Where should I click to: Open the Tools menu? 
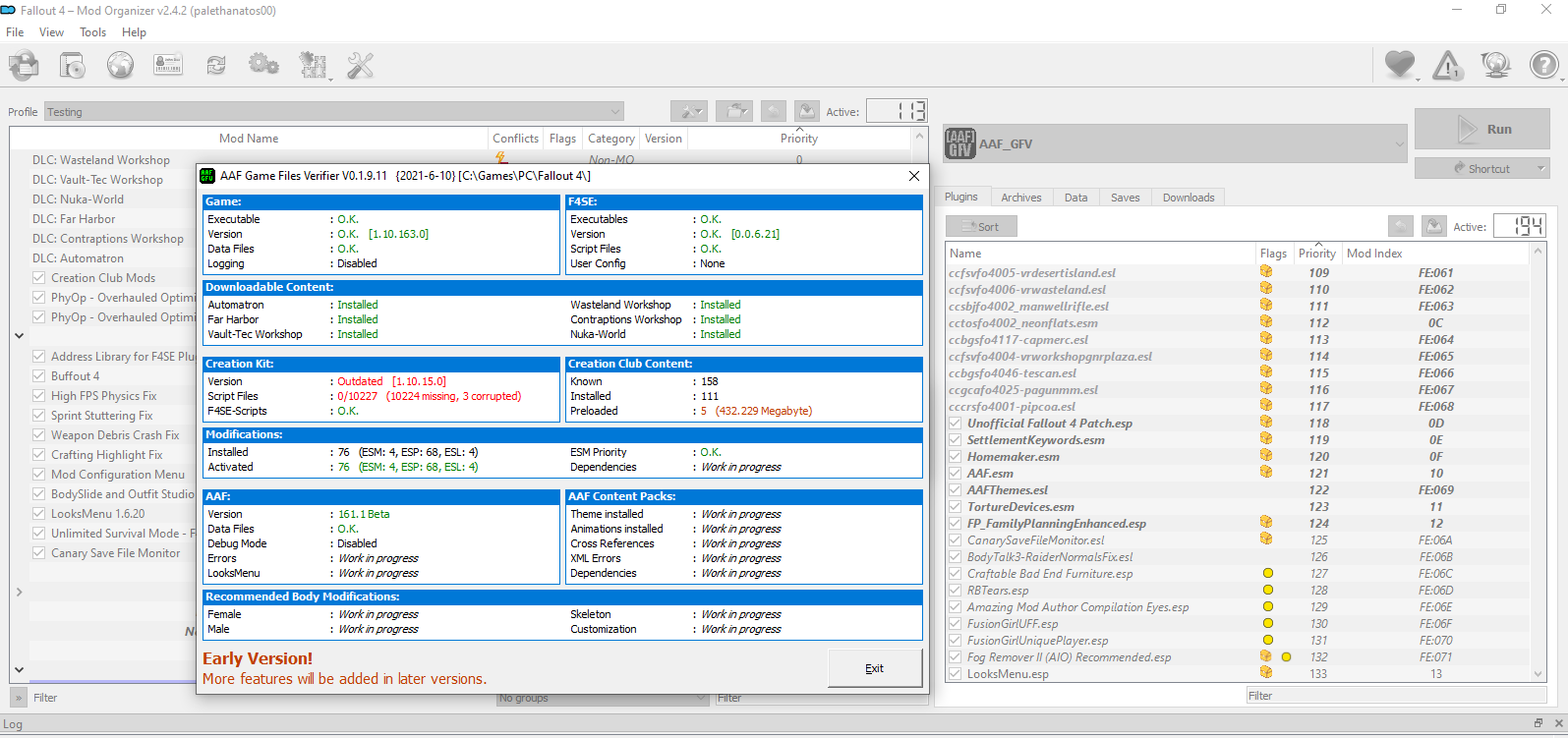pyautogui.click(x=92, y=32)
